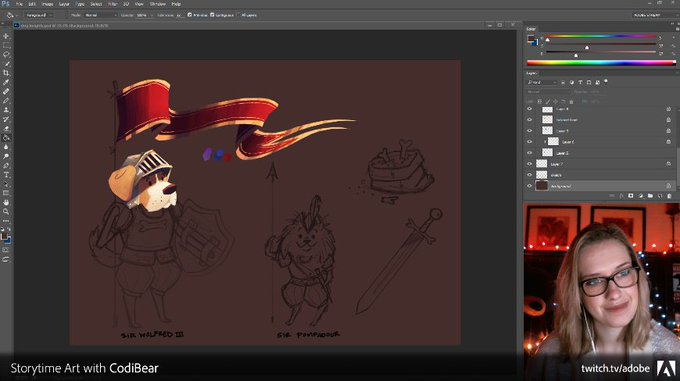Image resolution: width=680 pixels, height=381 pixels.
Task: Select the Paint Bucket tool in toolbar
Action: pos(6,138)
